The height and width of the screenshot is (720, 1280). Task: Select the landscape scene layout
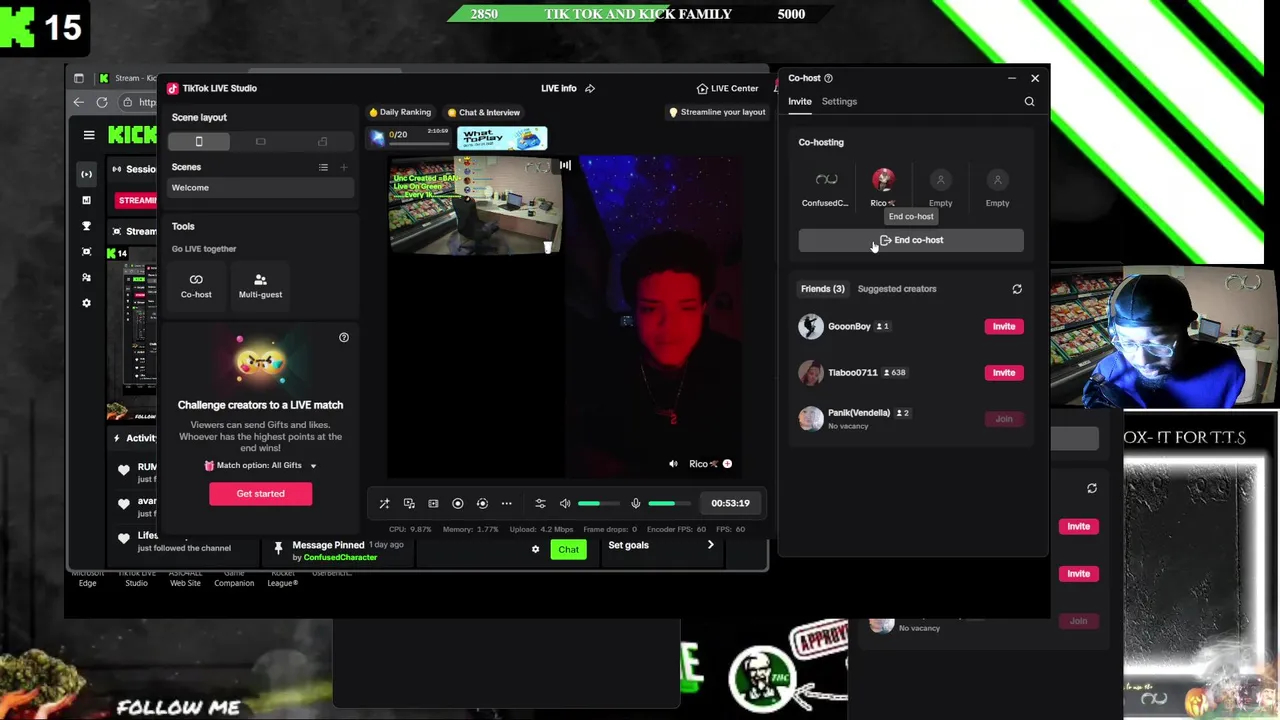coord(260,141)
